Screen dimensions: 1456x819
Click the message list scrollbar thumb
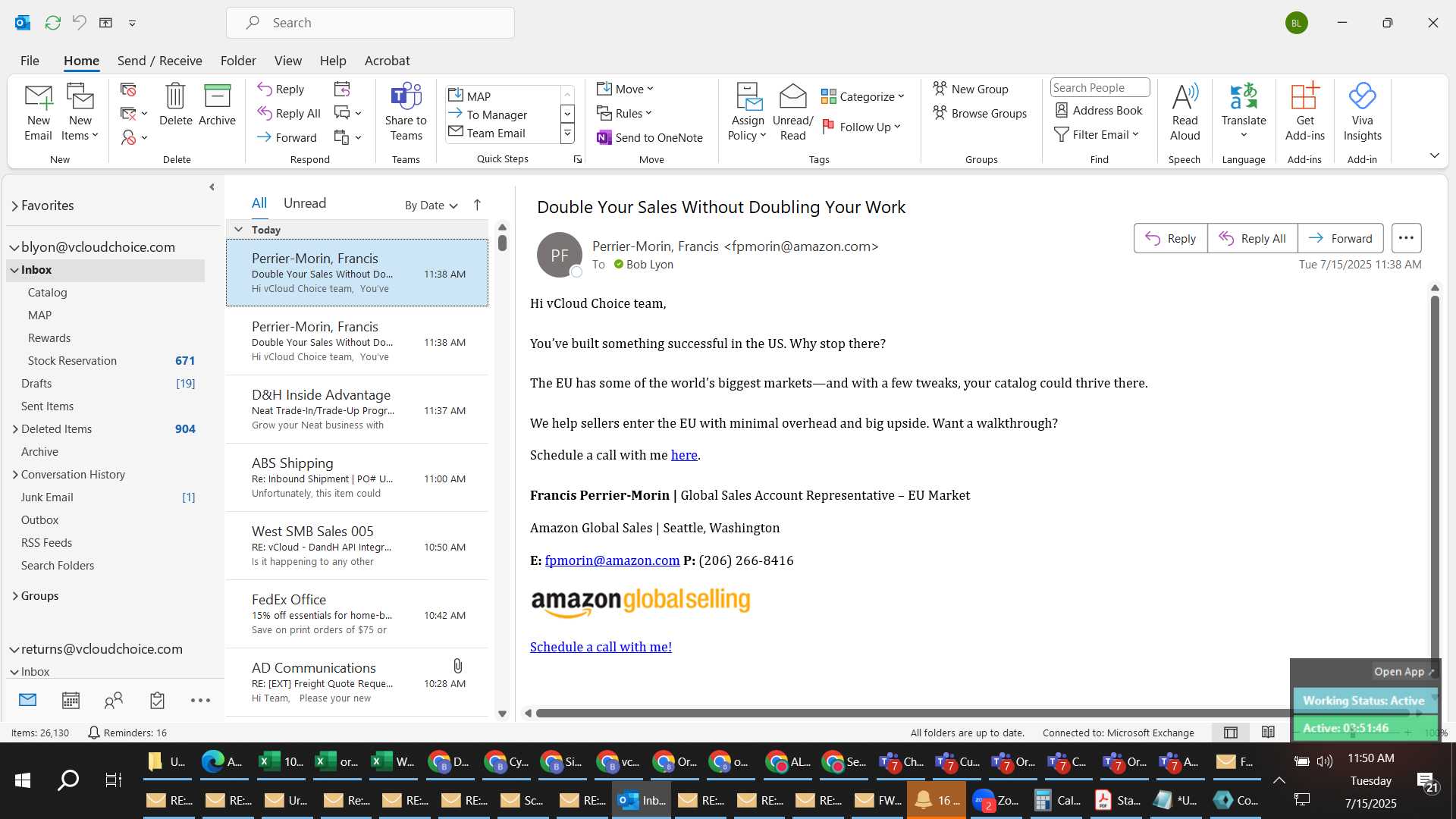(502, 243)
